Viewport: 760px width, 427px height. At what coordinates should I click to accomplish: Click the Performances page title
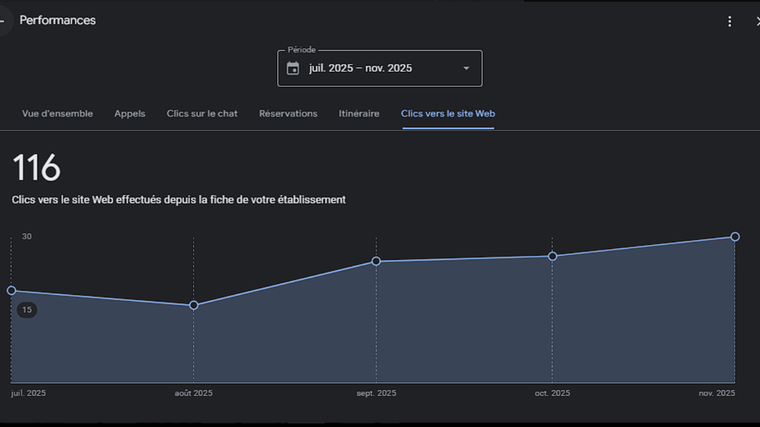pyautogui.click(x=58, y=20)
